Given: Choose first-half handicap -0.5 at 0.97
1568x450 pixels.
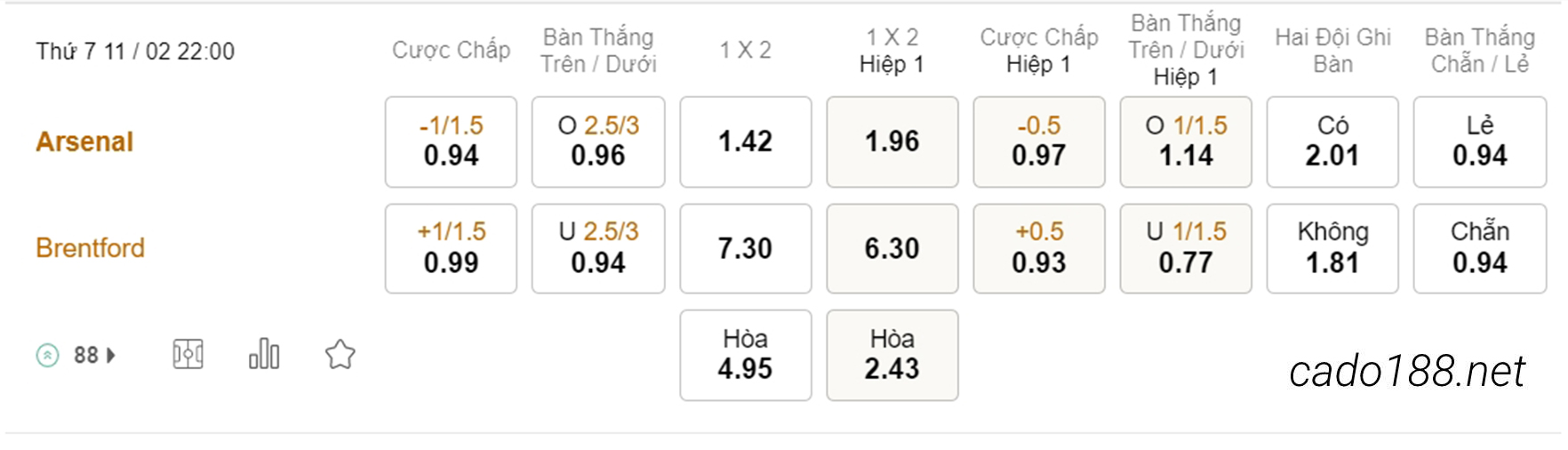Looking at the screenshot, I should (x=1039, y=142).
